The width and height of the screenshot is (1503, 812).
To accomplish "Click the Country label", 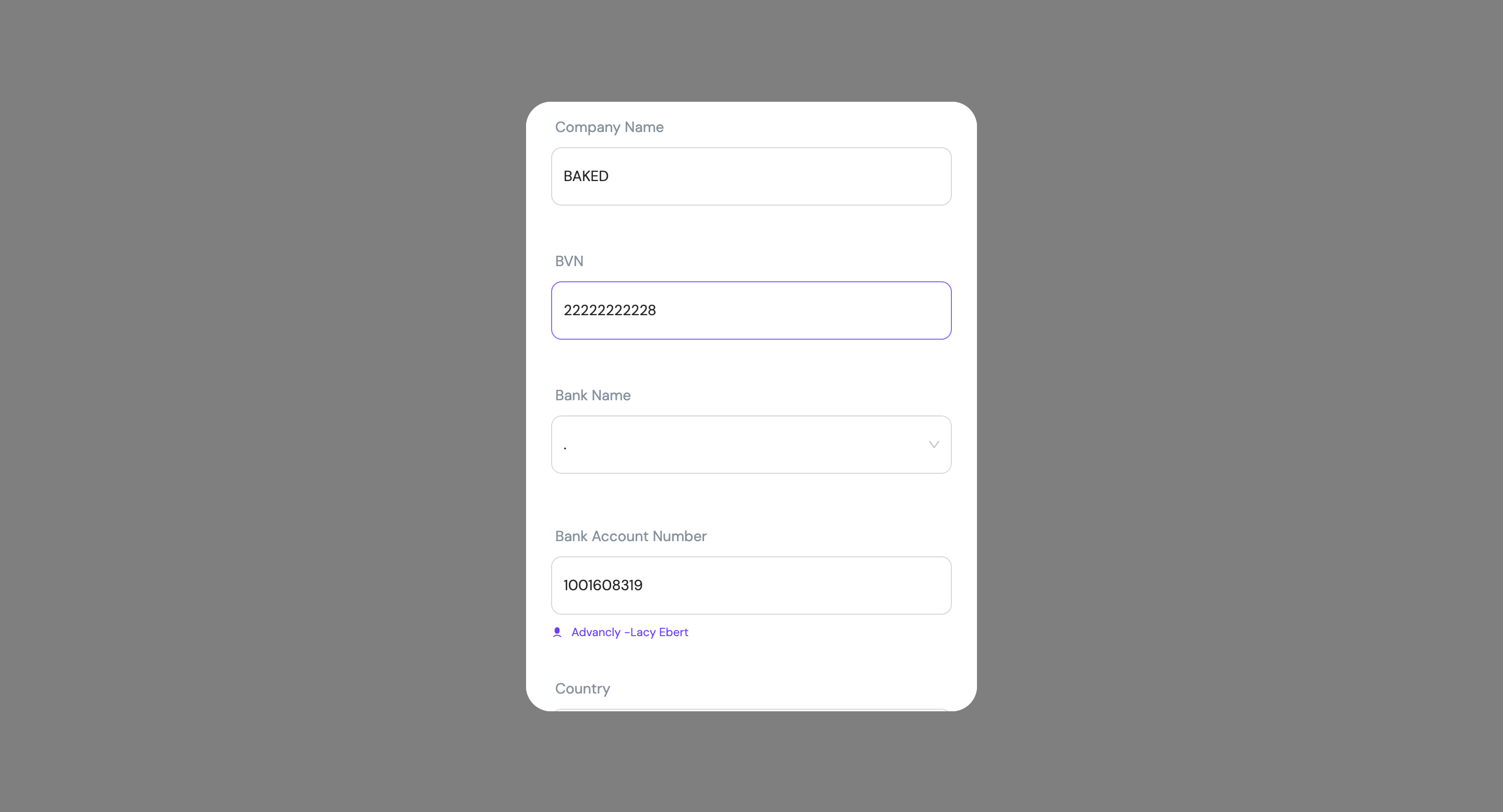I will 582,688.
